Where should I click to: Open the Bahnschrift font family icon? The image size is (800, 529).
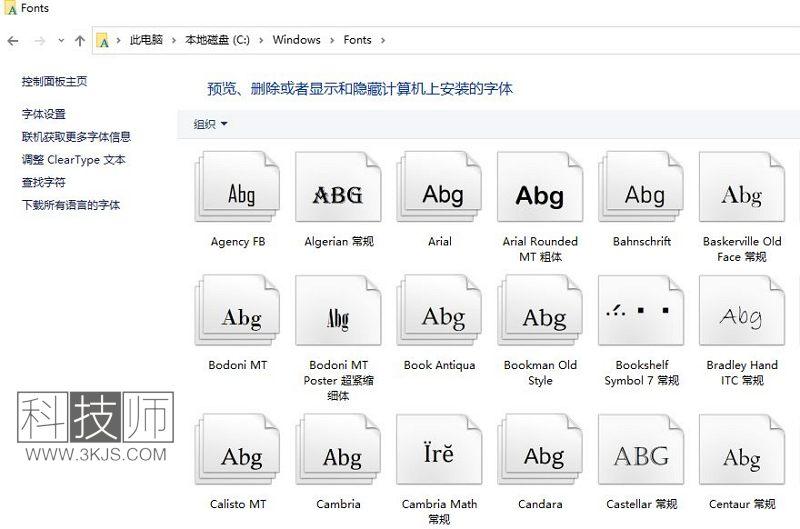pos(642,193)
